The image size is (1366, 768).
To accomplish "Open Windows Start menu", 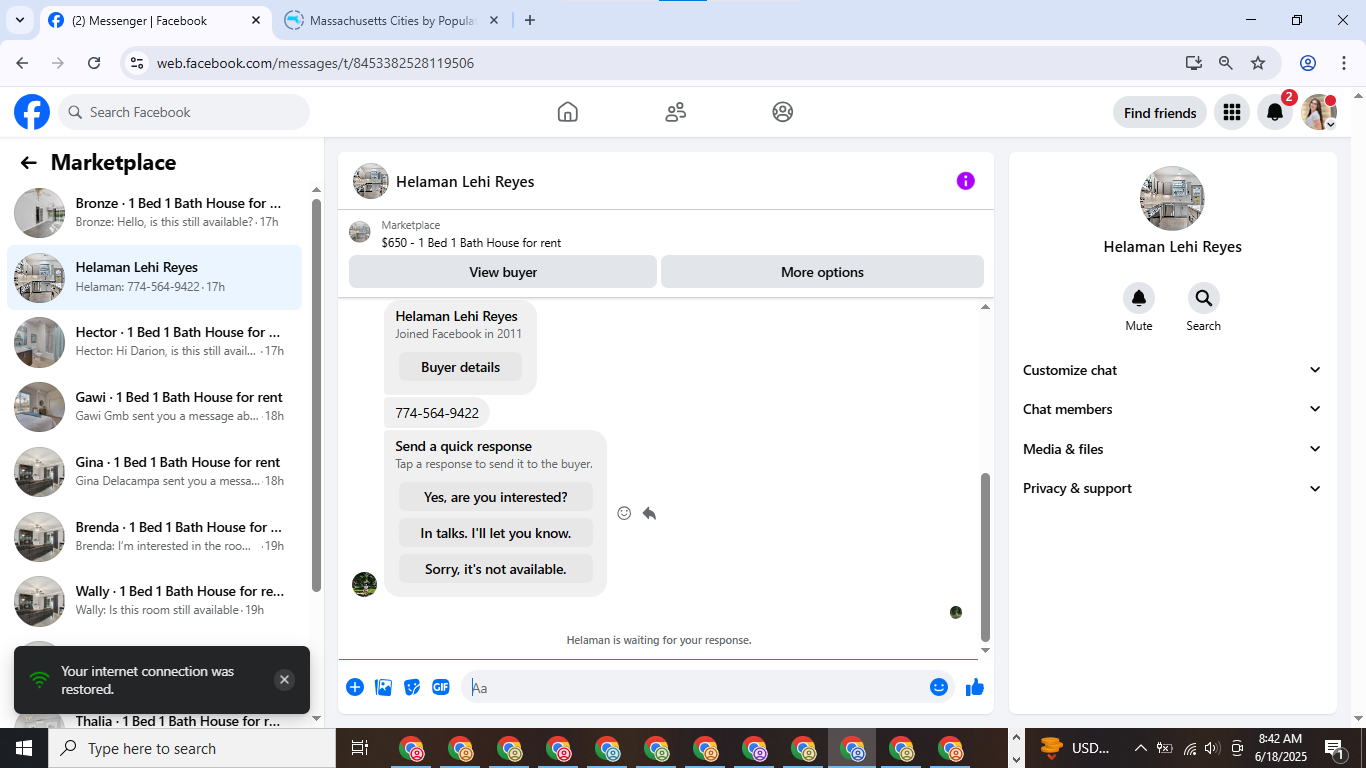I will pyautogui.click(x=24, y=748).
